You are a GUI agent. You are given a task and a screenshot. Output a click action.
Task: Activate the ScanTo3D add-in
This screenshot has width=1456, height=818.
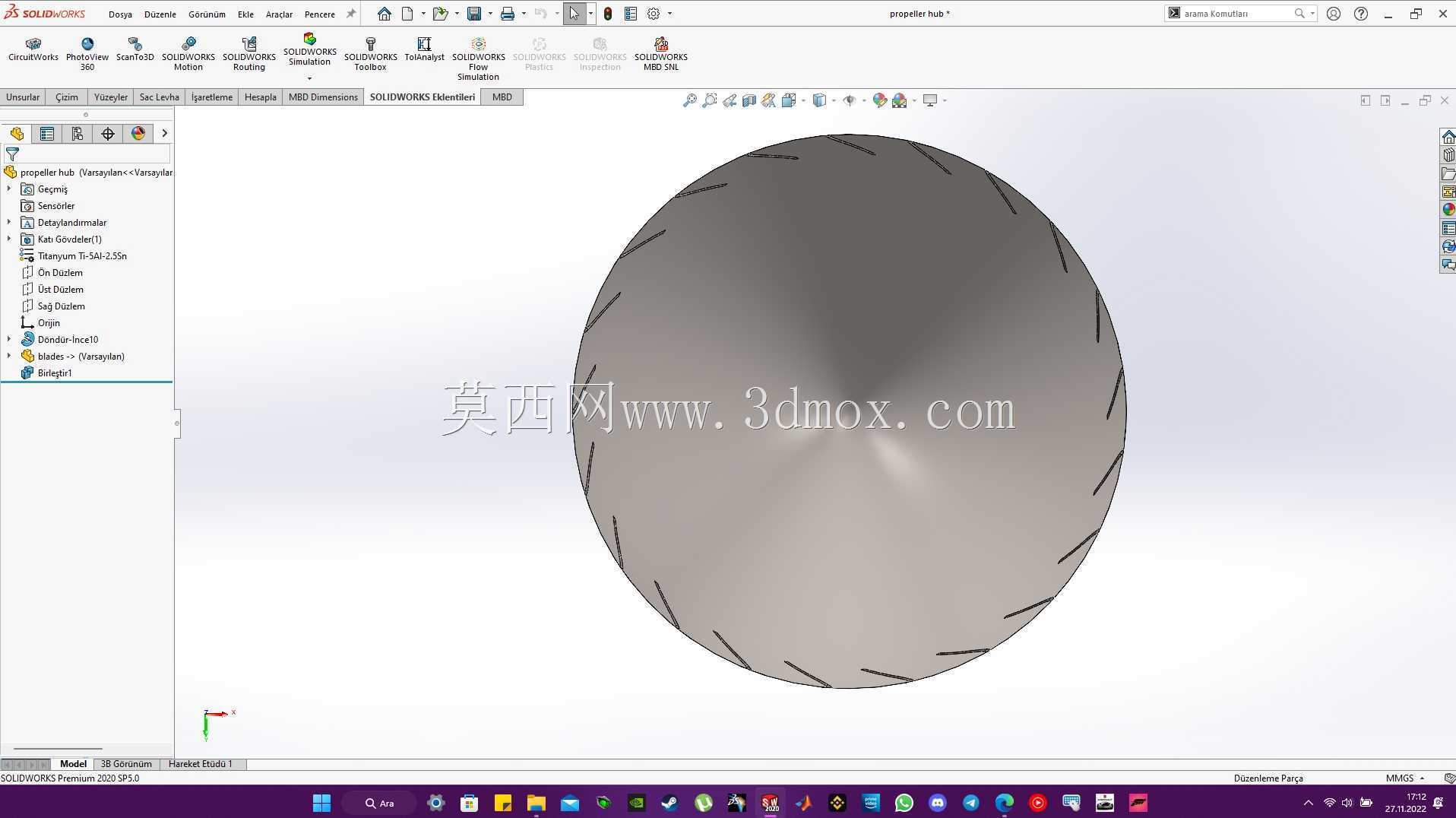[x=135, y=49]
